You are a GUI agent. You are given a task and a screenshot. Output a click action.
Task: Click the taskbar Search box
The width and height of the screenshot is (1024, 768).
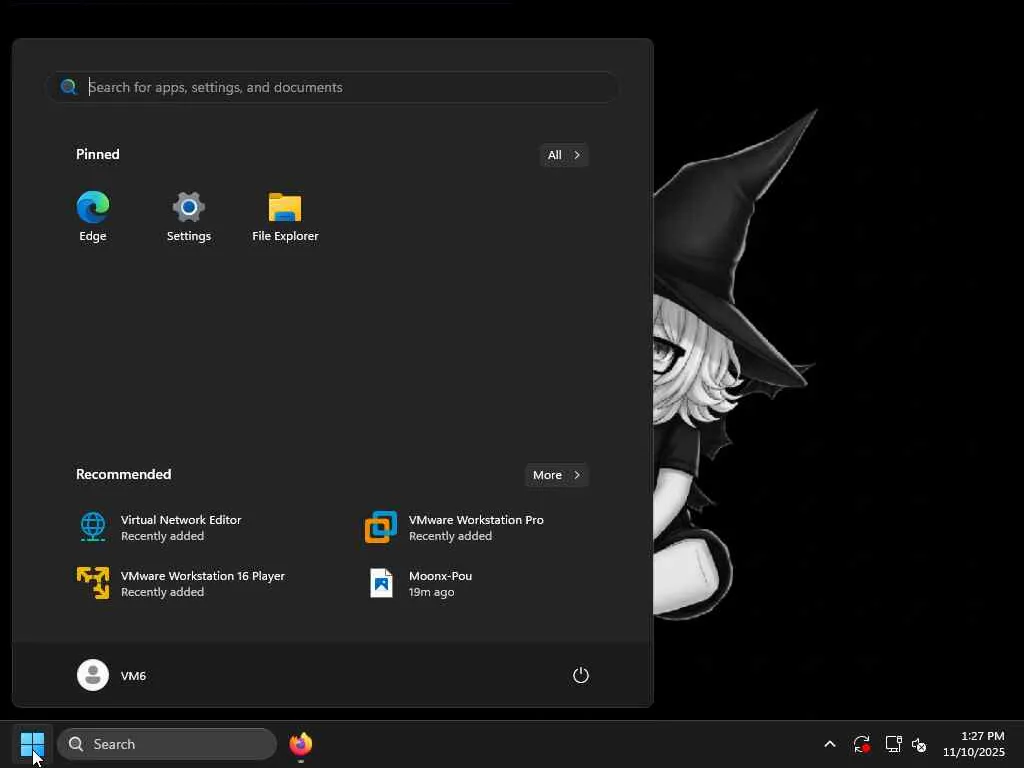click(x=167, y=744)
